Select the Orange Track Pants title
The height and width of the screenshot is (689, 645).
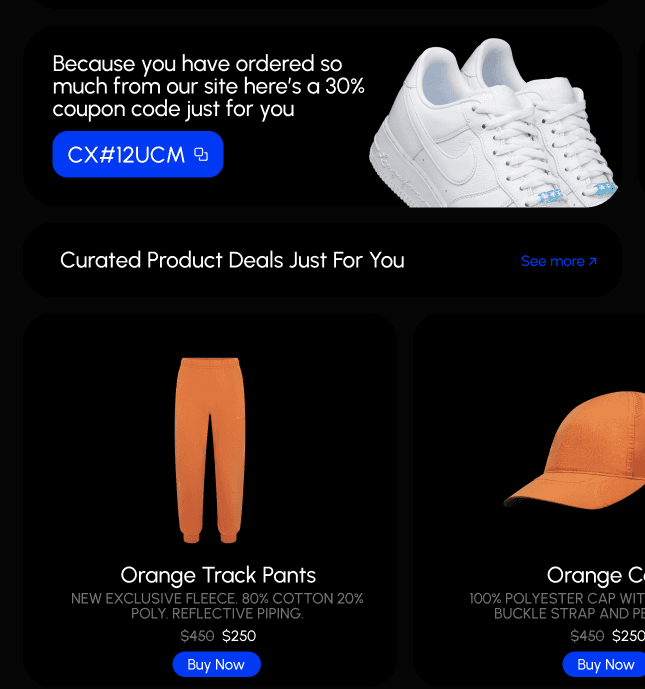coord(218,575)
